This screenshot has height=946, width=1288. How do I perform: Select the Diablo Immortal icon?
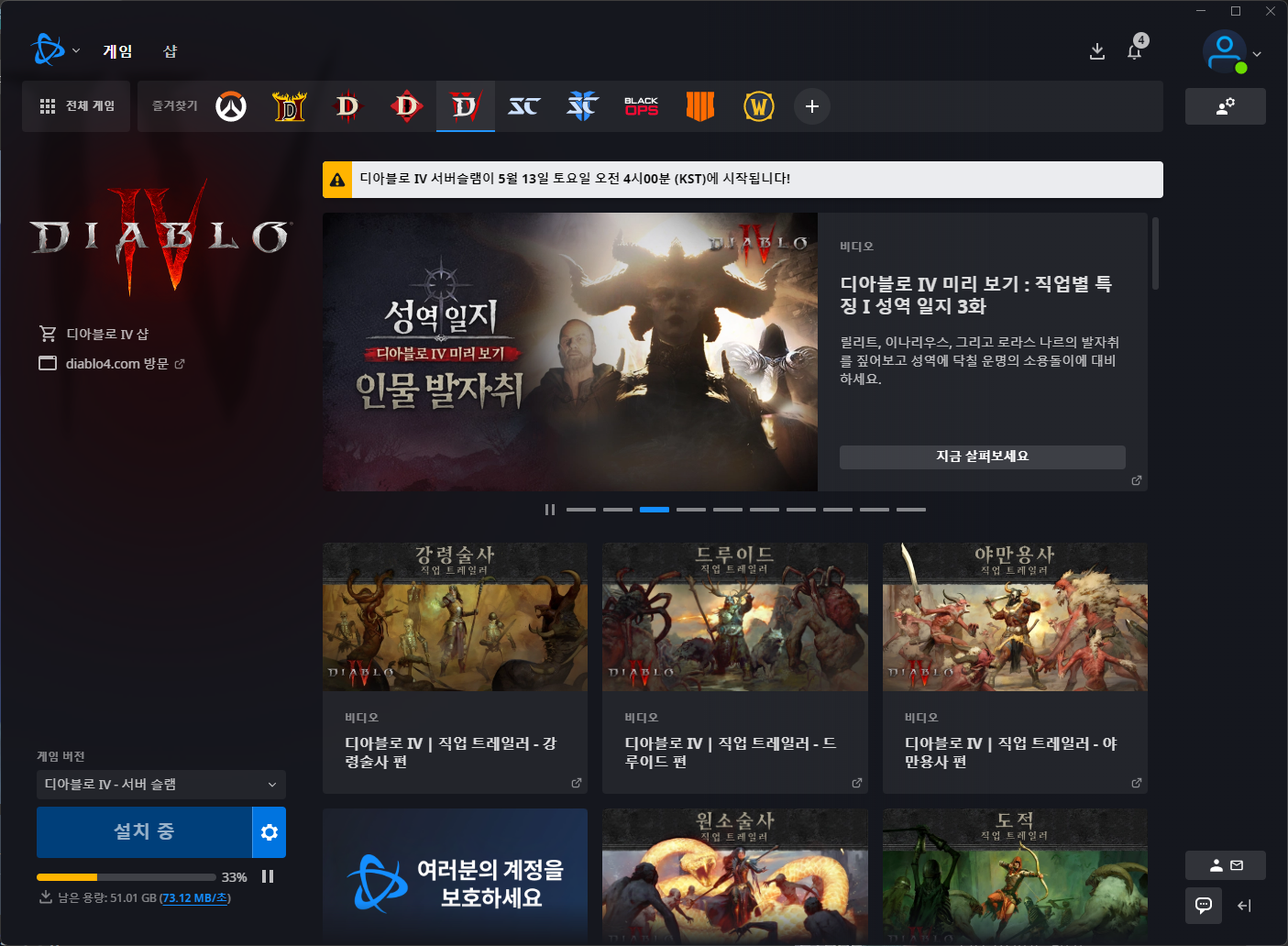[407, 106]
